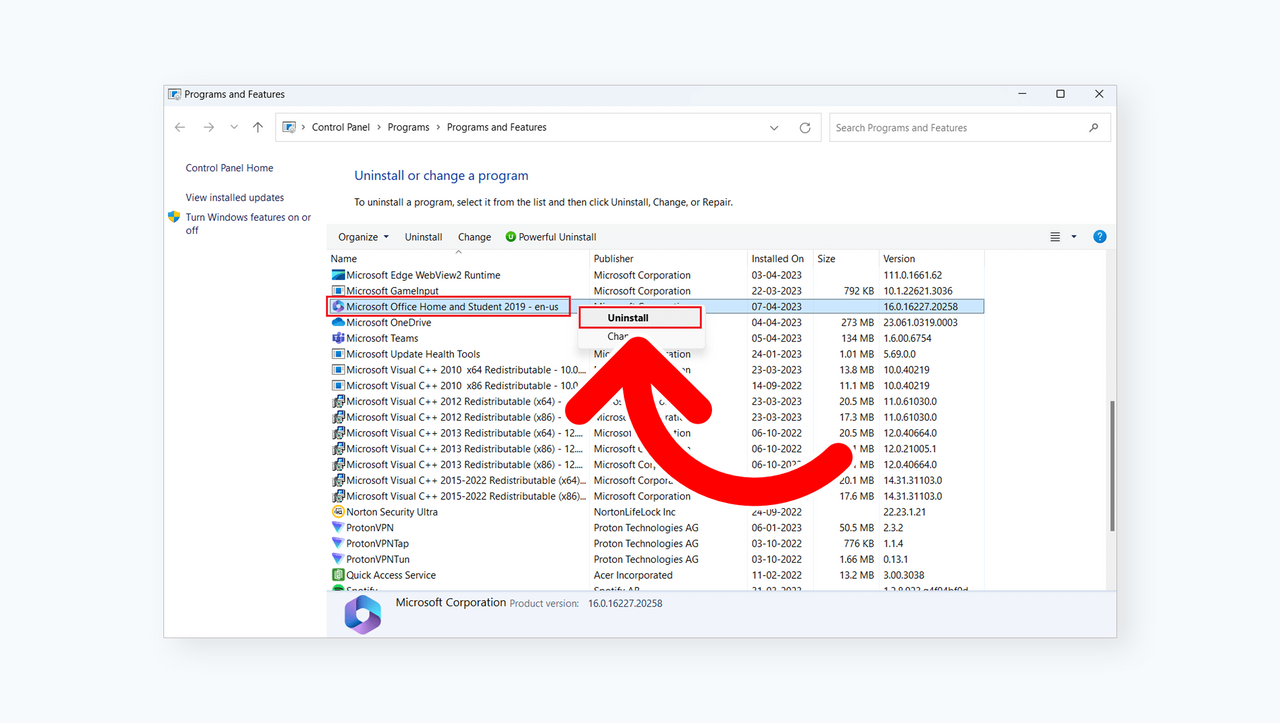The image size is (1280, 723).
Task: Click the up-one-level navigation arrow
Action: tap(257, 127)
